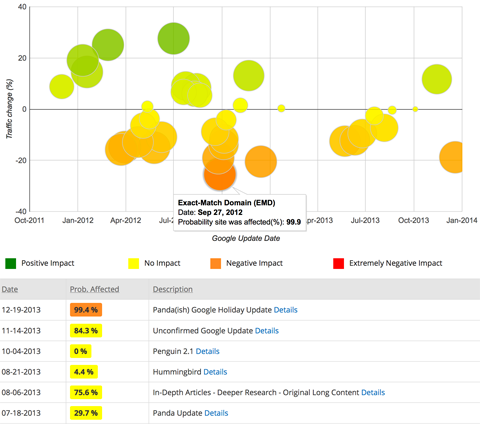Click Positive Impact legend label
480x424 pixels.
[48, 263]
